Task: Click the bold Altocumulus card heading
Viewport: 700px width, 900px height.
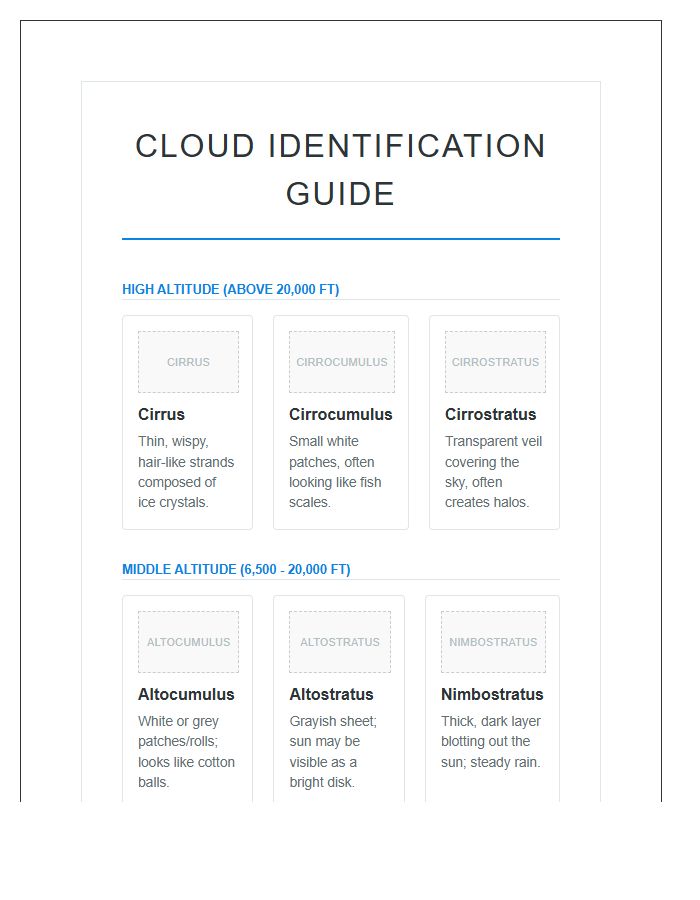Action: (x=186, y=695)
